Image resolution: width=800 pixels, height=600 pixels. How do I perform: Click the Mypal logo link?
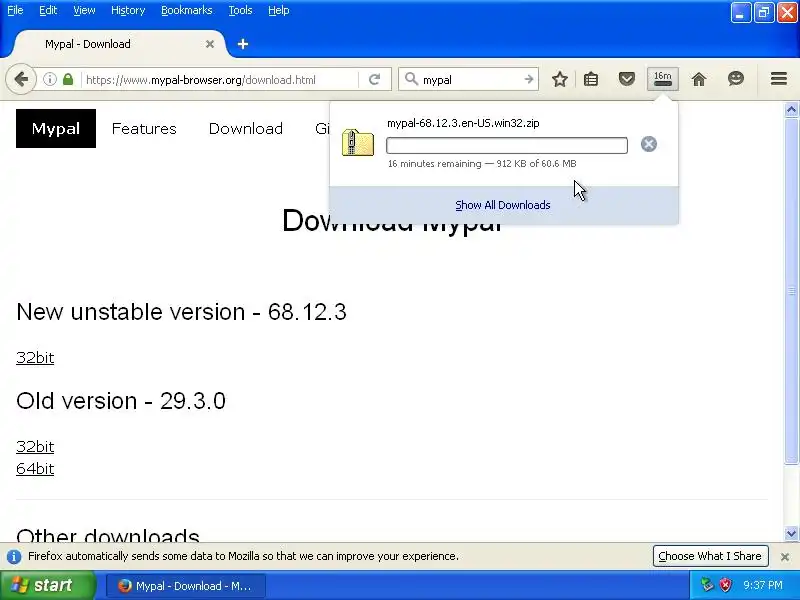tap(56, 129)
